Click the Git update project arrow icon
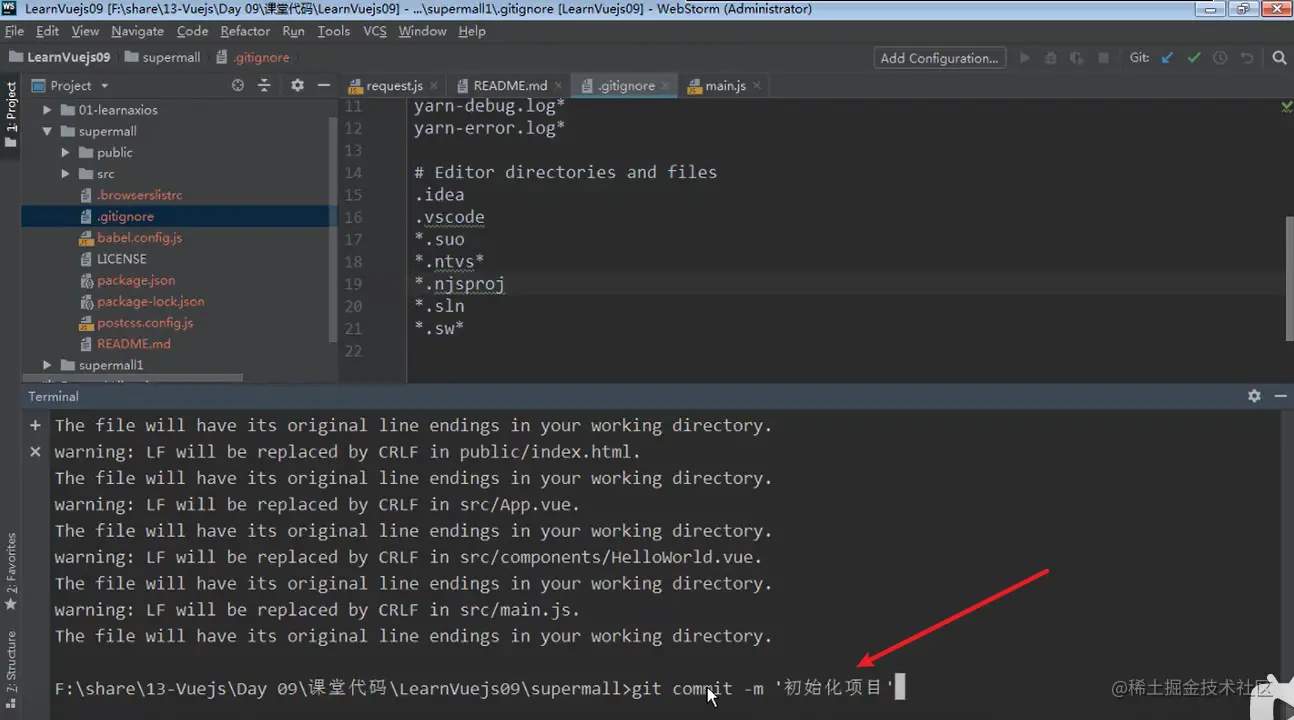Viewport: 1294px width, 720px height. (1167, 58)
